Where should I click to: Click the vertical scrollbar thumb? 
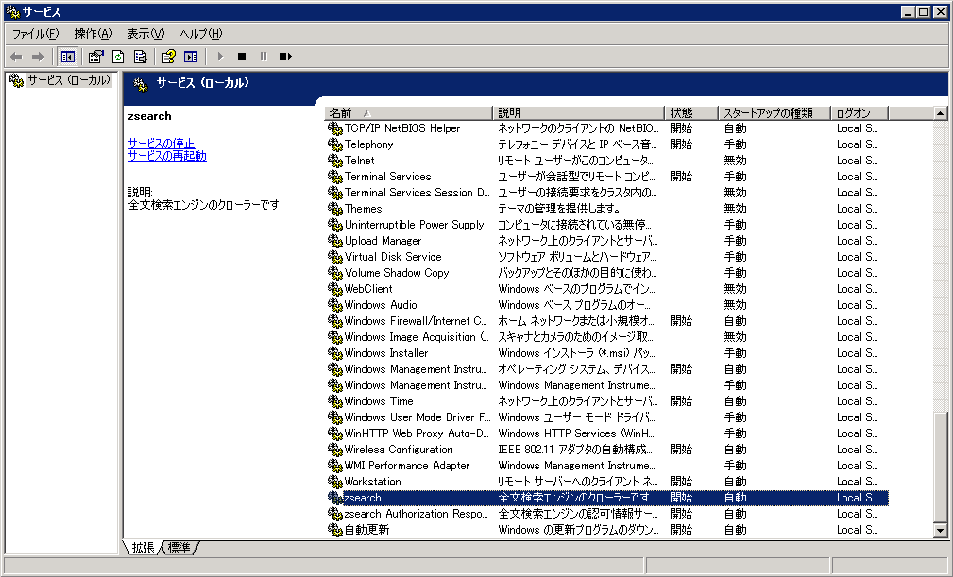click(x=940, y=467)
